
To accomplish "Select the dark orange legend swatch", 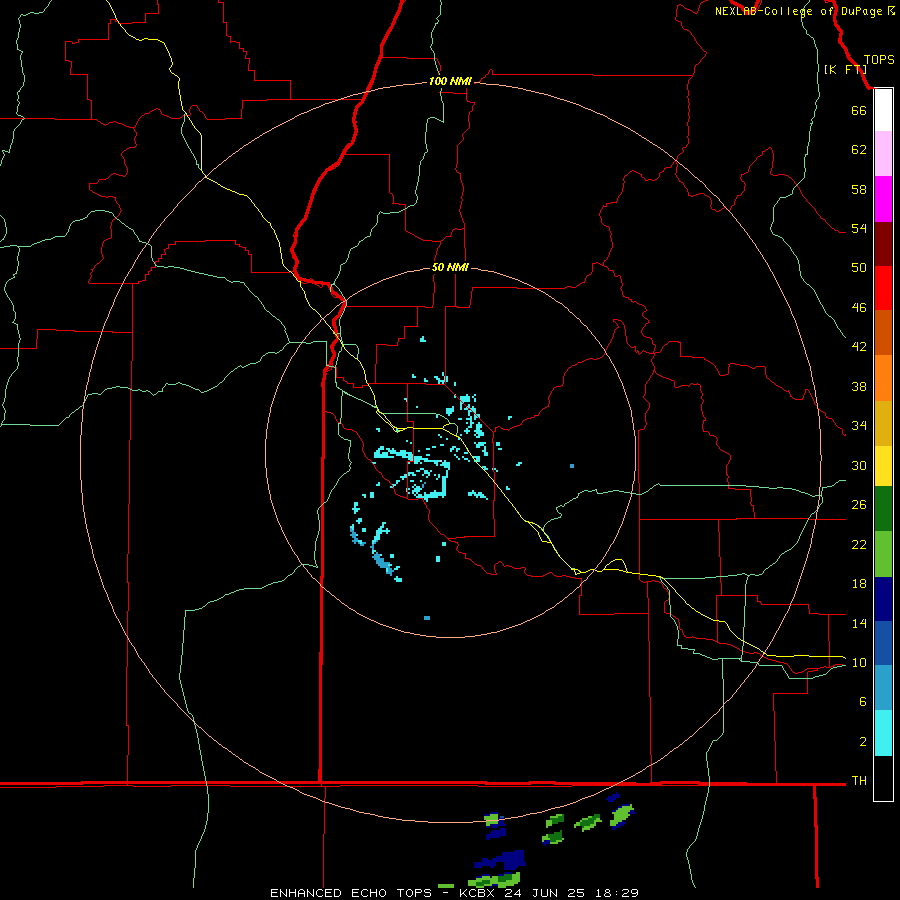I will pos(883,333).
